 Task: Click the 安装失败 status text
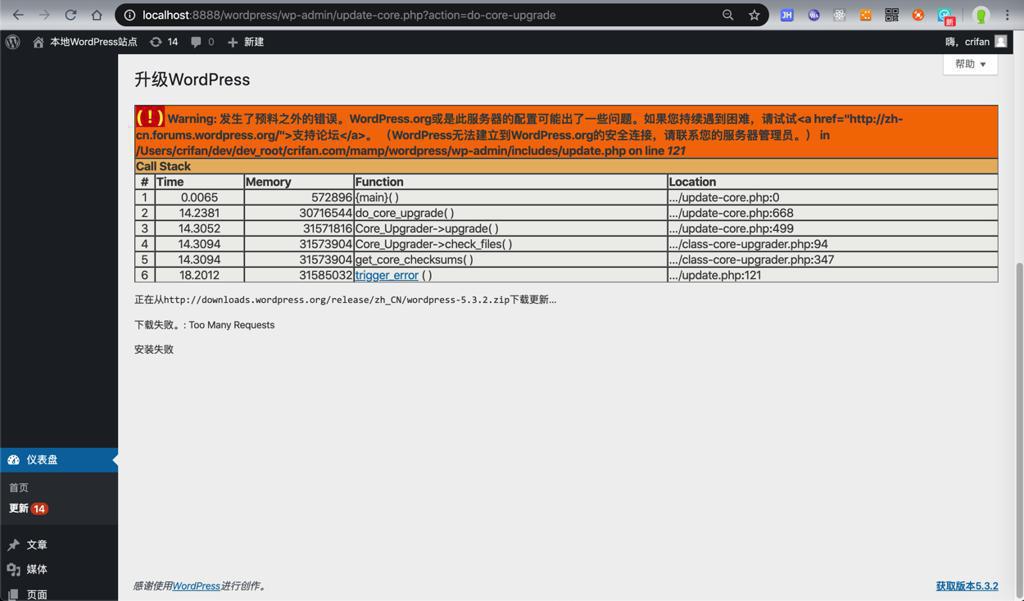tap(154, 349)
